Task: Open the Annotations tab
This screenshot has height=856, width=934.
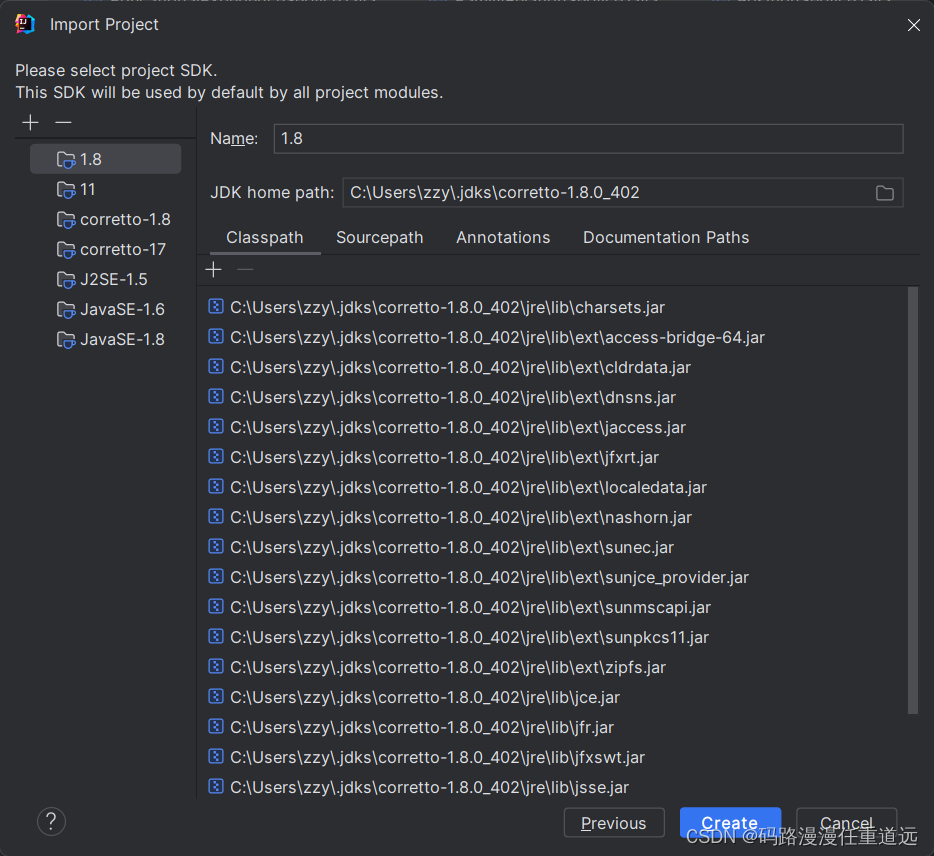Action: pyautogui.click(x=503, y=237)
